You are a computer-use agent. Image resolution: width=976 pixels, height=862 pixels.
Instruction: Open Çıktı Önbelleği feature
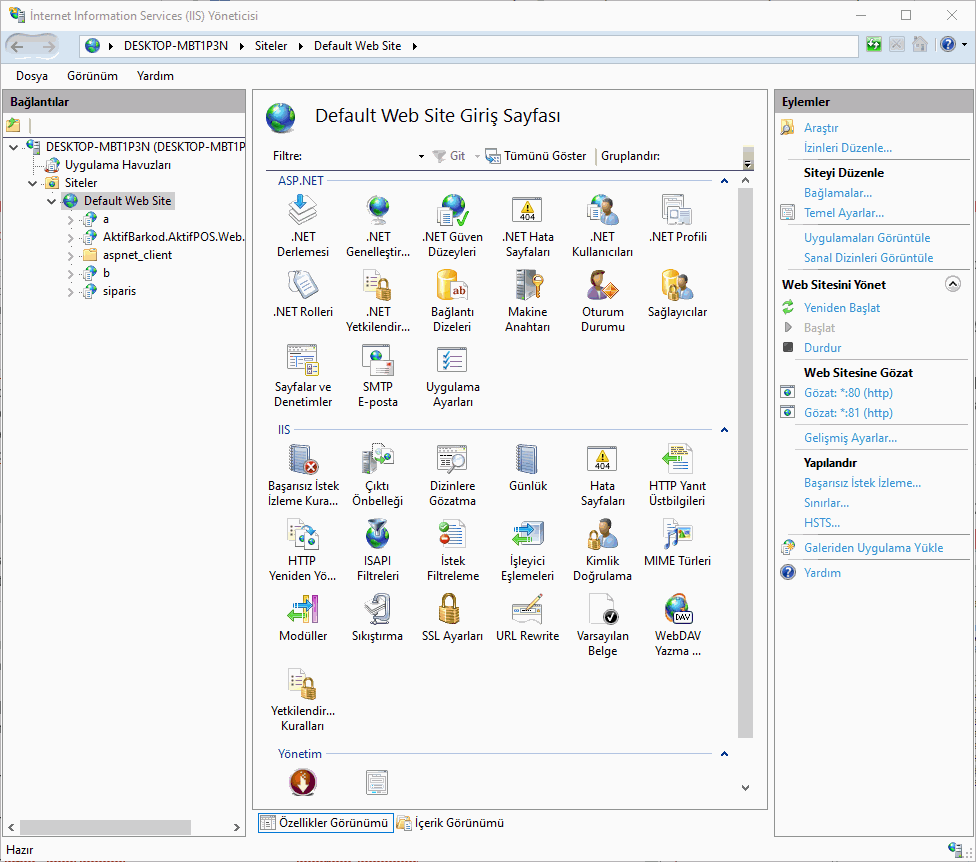[378, 475]
